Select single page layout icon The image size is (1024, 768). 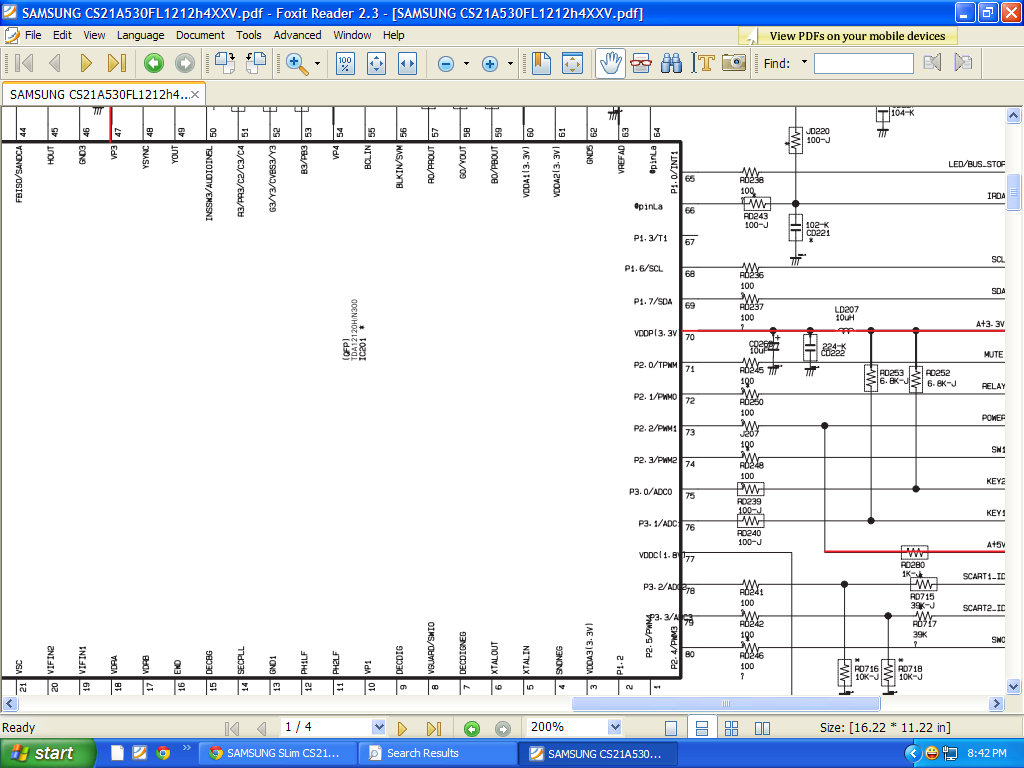671,728
